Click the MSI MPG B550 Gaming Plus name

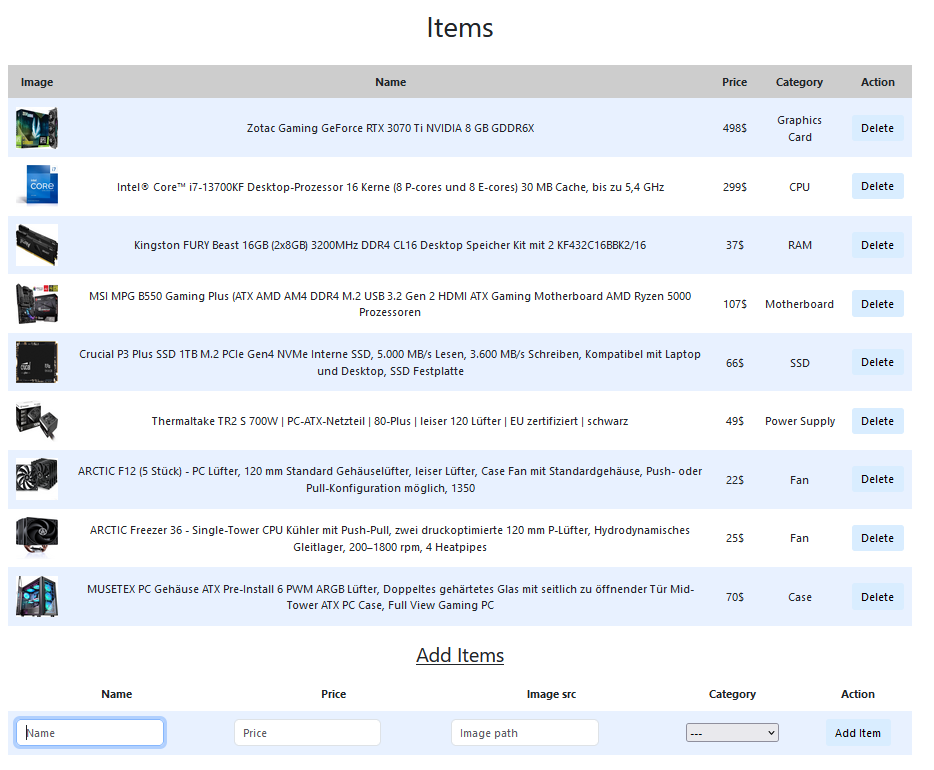click(x=390, y=304)
